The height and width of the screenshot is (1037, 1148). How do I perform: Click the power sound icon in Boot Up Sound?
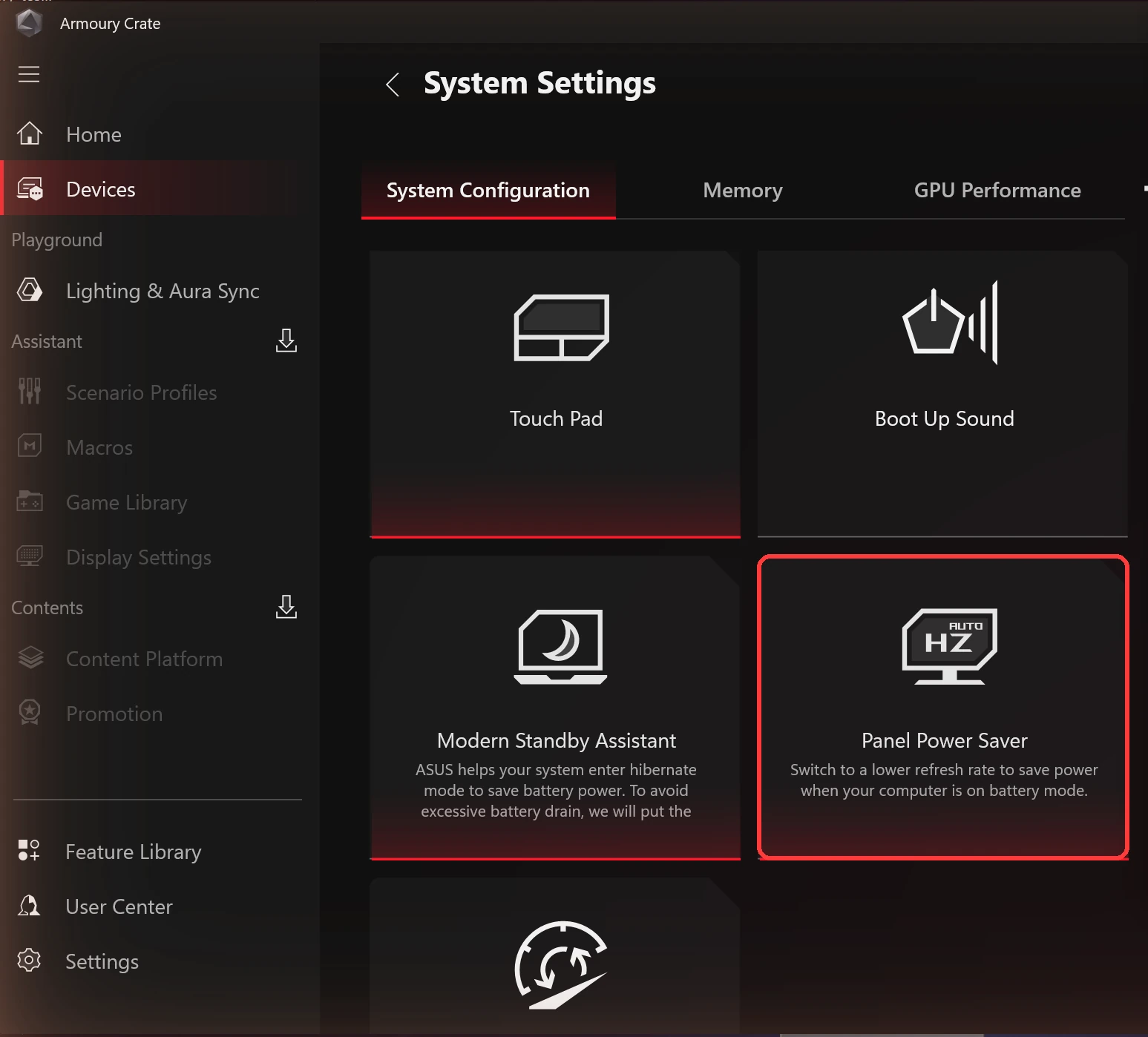950,322
